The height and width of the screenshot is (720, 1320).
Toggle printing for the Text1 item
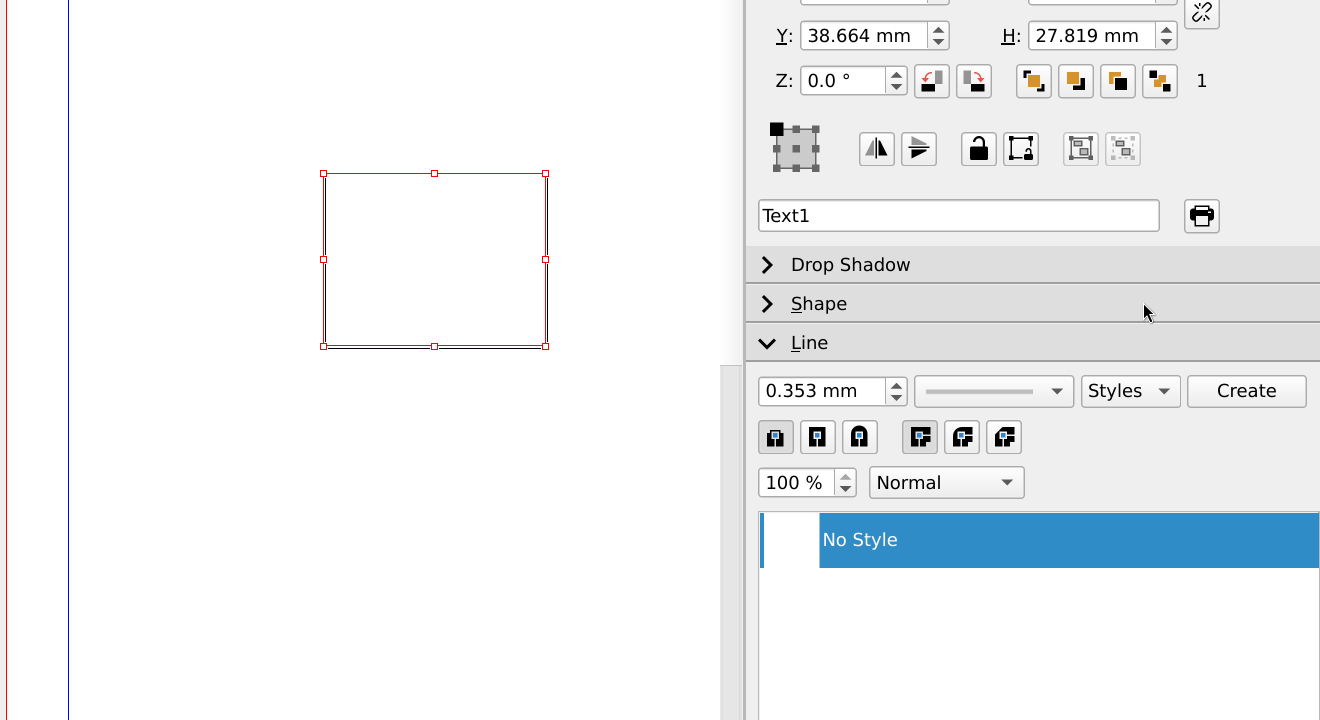pyautogui.click(x=1201, y=216)
